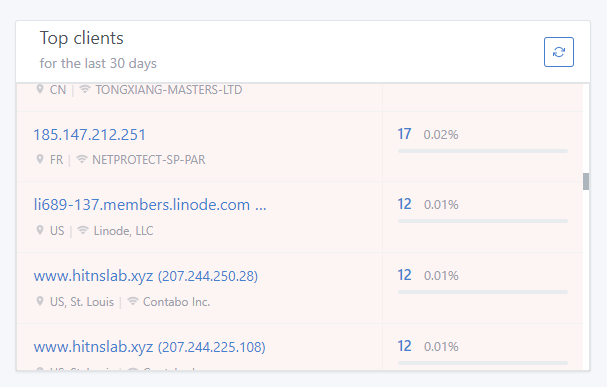Click count 12 for 207.244.250.28 row
607x387 pixels.
[x=405, y=275]
